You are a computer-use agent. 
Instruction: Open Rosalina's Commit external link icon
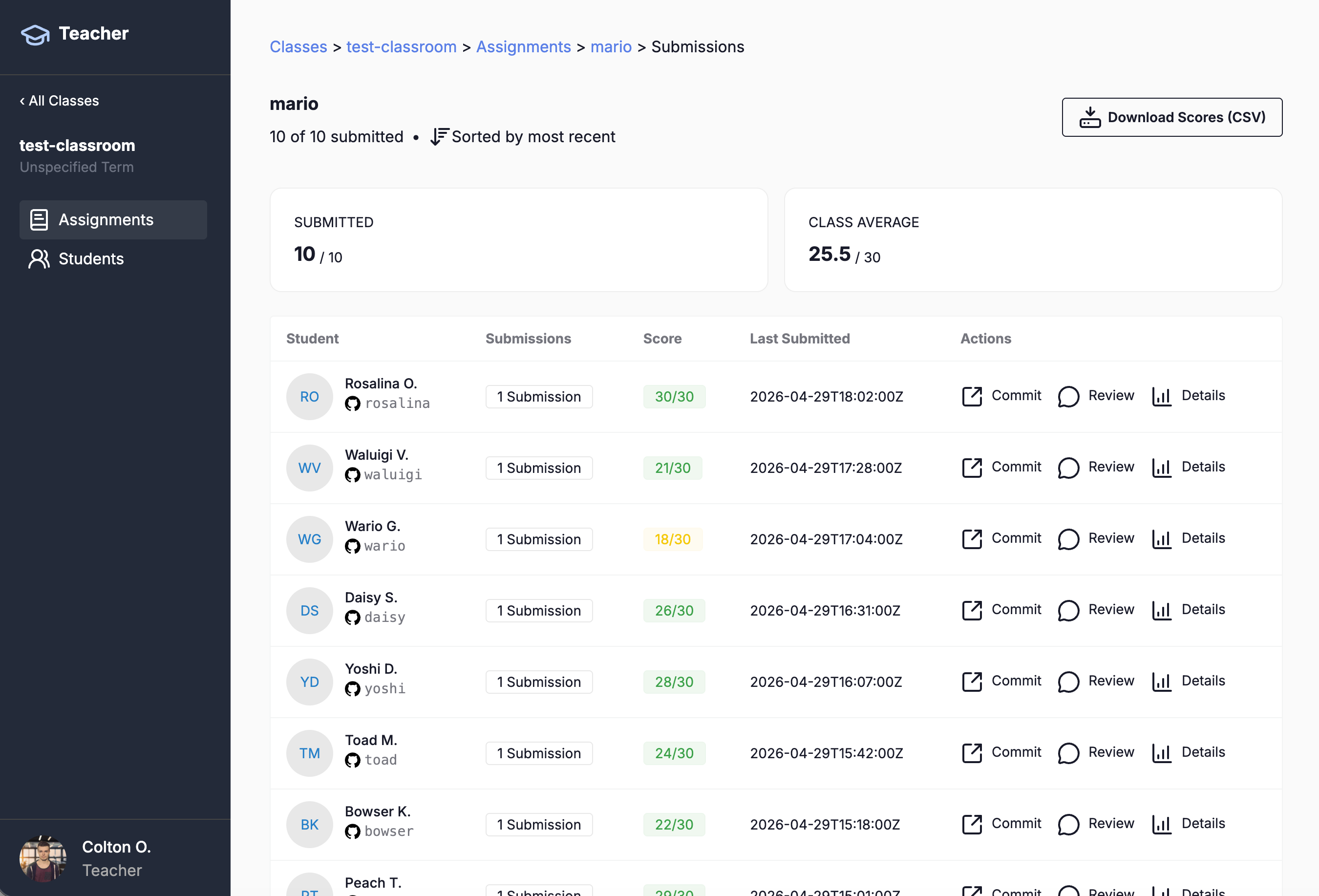click(x=972, y=396)
